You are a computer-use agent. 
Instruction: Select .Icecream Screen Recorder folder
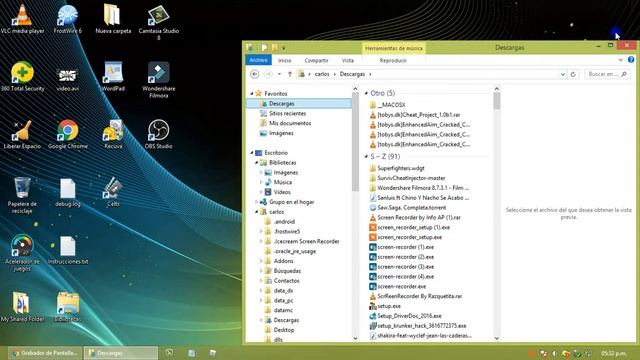pos(306,242)
